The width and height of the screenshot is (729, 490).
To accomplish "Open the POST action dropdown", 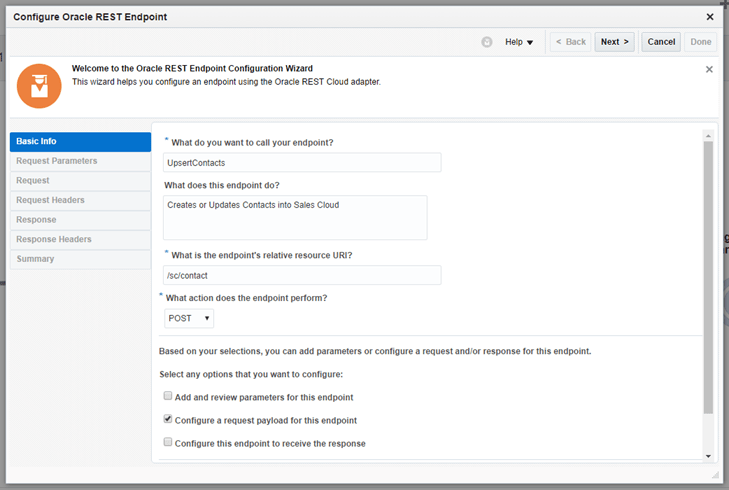I will pos(189,318).
